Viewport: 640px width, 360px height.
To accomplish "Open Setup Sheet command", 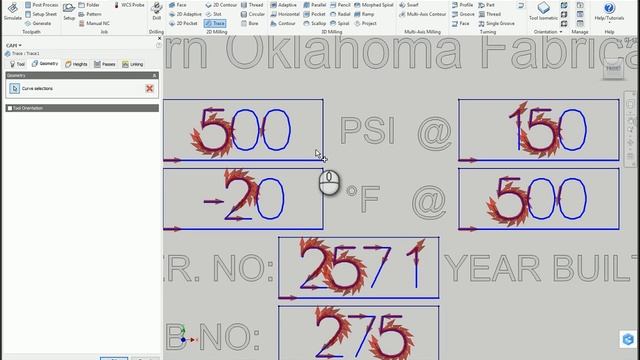I will point(40,14).
